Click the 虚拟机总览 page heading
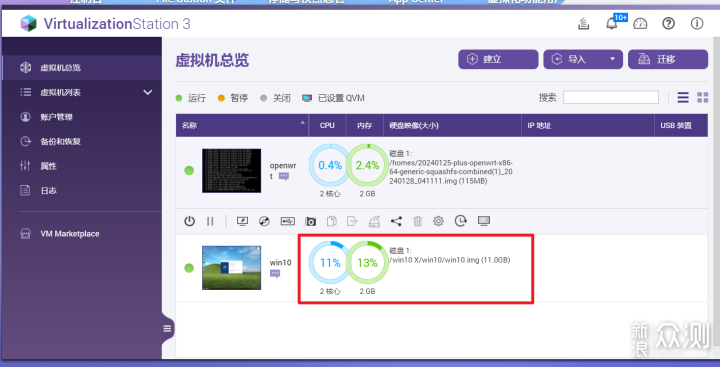The width and height of the screenshot is (720, 367). [x=212, y=60]
